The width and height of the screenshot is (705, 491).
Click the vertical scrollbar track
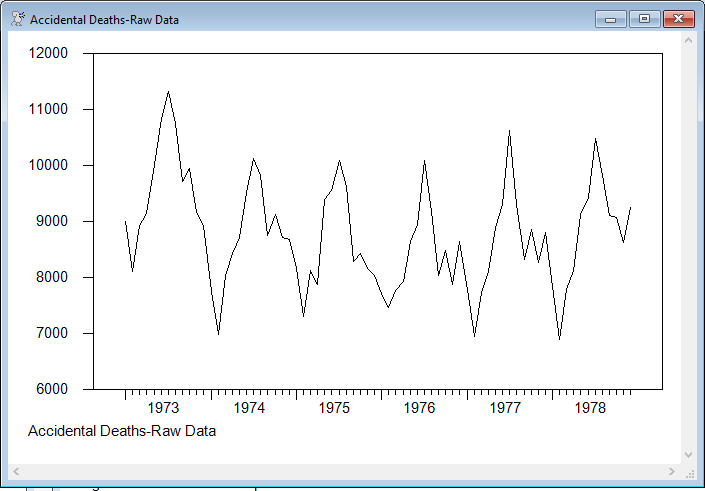point(689,250)
